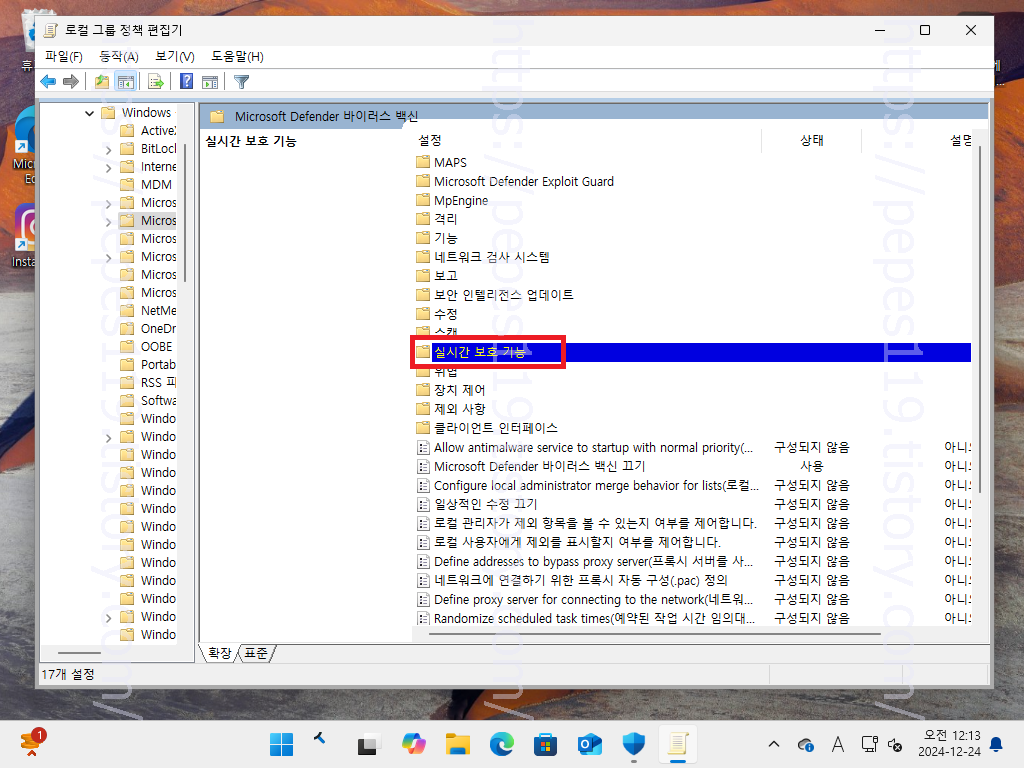The width and height of the screenshot is (1024, 768).
Task: Click the Export list toolbar icon
Action: (155, 82)
